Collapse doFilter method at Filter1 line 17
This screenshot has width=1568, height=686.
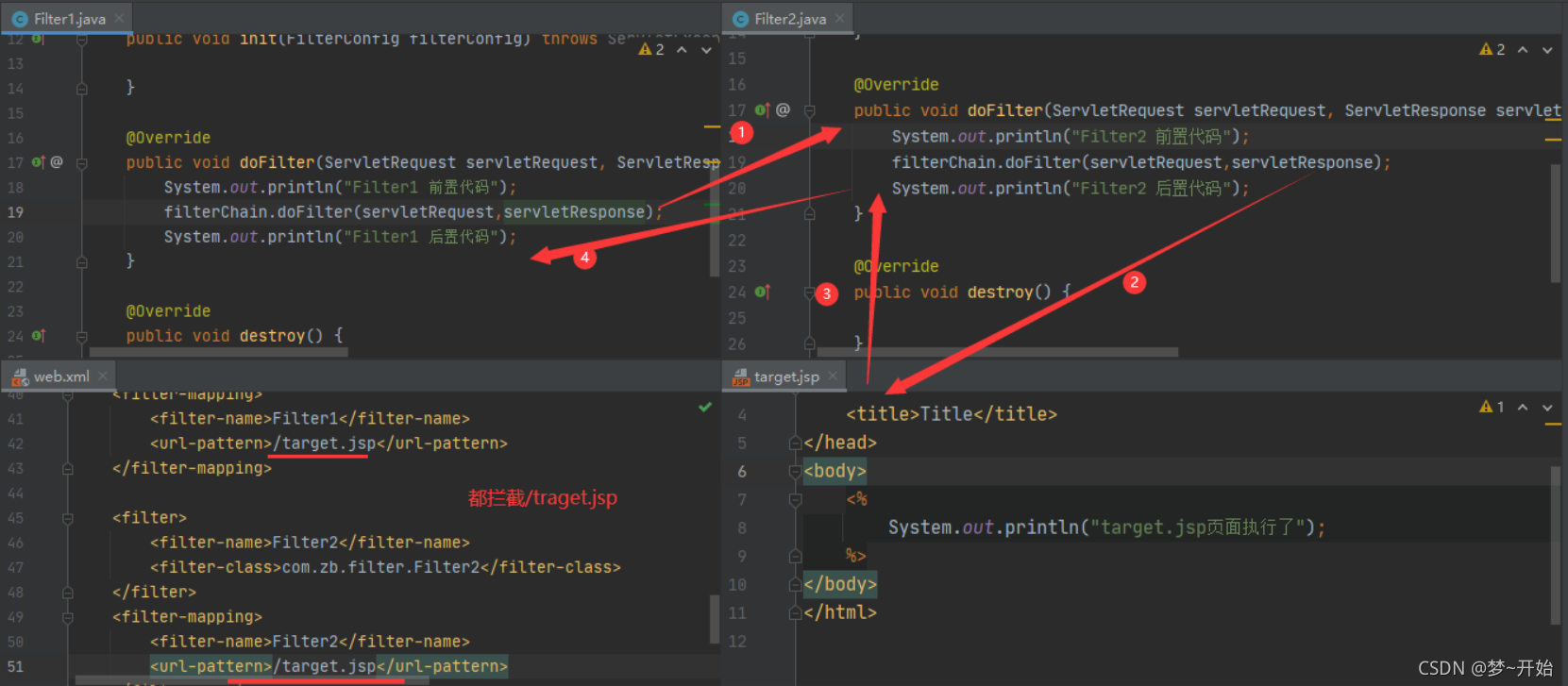click(82, 163)
